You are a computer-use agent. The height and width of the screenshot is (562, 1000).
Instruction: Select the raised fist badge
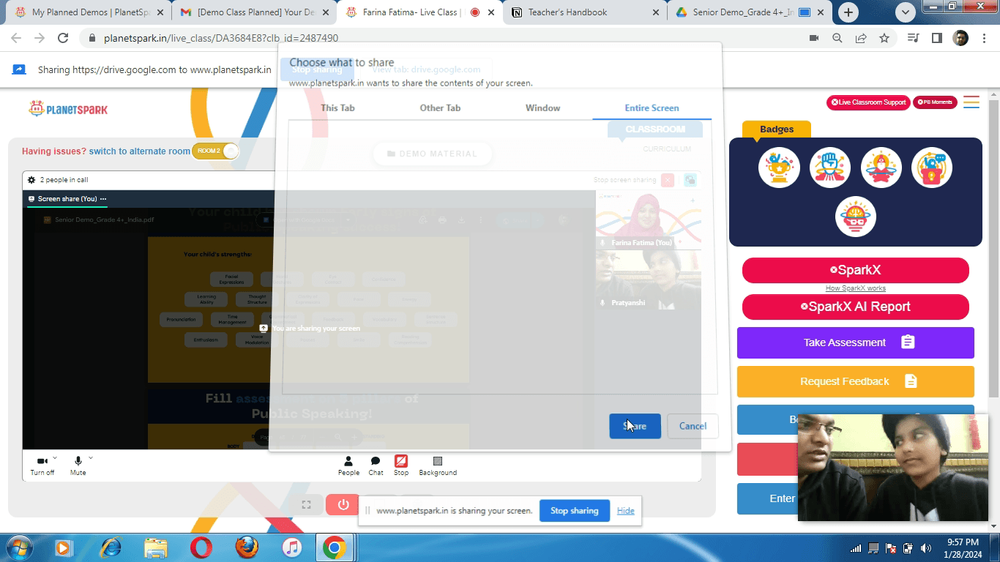pyautogui.click(x=830, y=167)
